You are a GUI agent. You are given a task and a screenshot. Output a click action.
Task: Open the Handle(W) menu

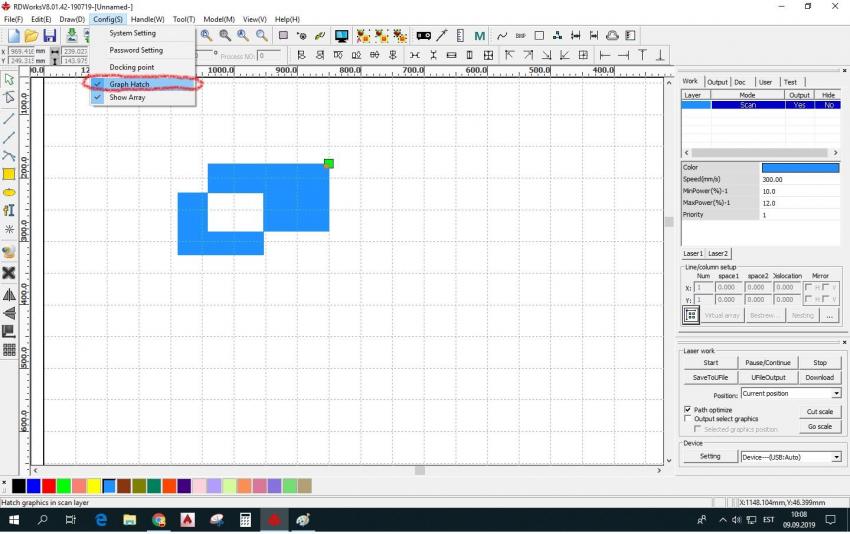(x=147, y=19)
